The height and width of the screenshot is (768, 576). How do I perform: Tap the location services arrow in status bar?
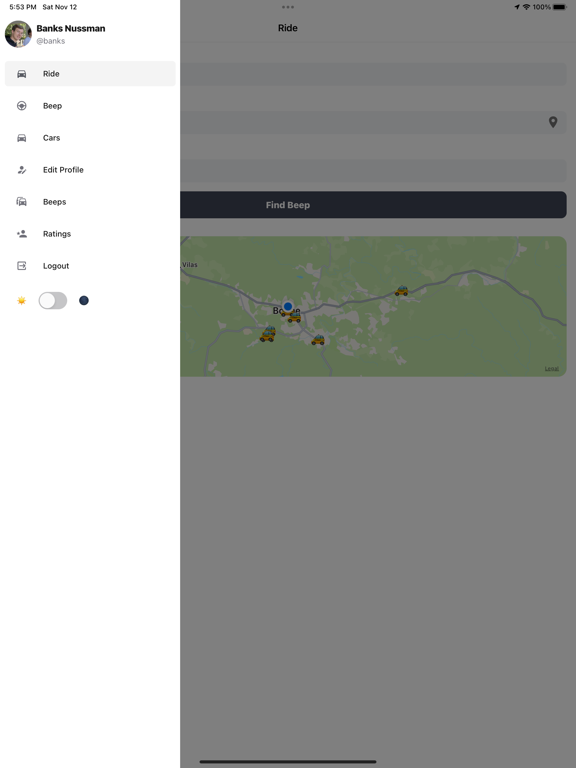517,7
